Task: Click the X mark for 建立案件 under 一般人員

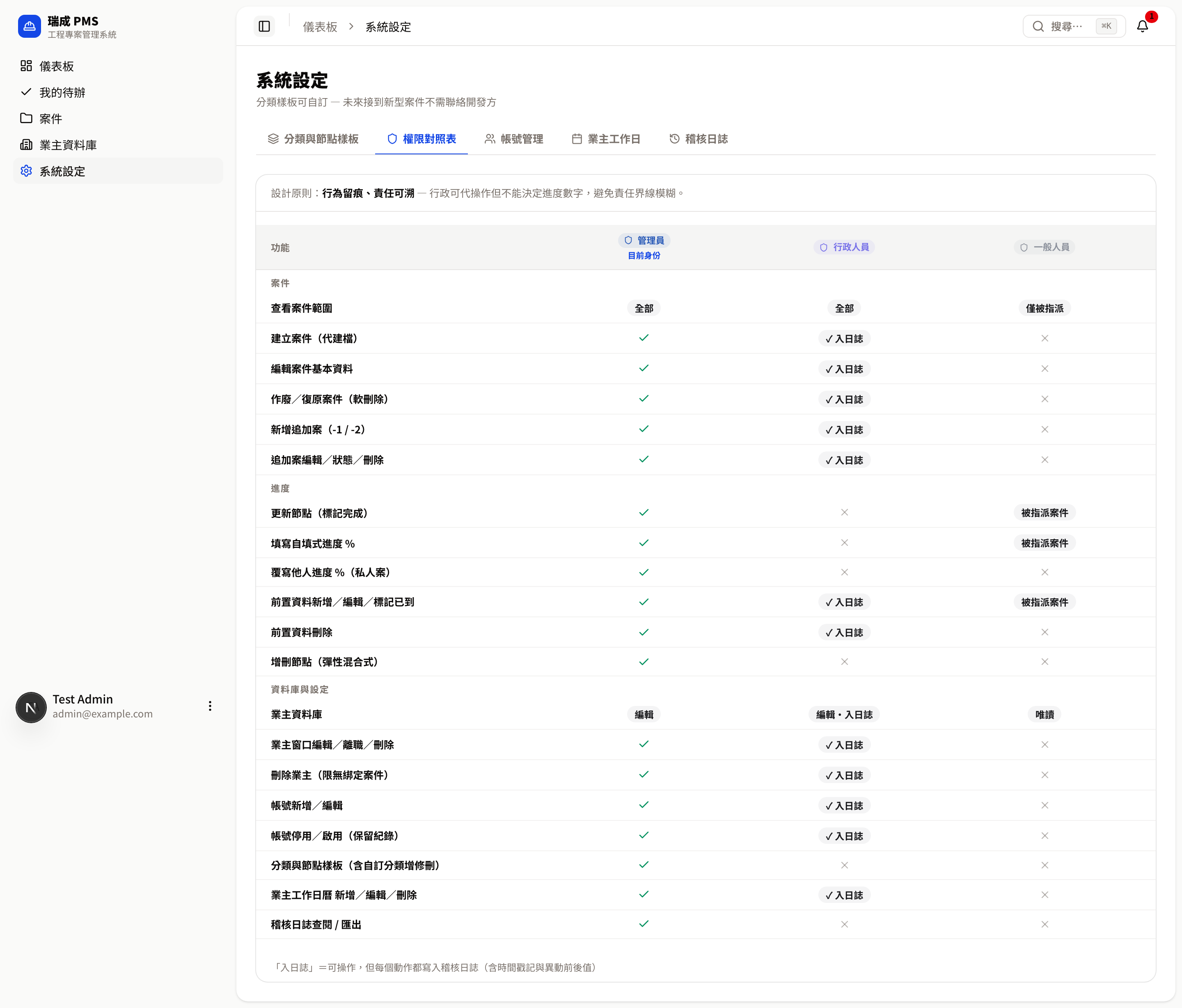Action: click(x=1045, y=338)
